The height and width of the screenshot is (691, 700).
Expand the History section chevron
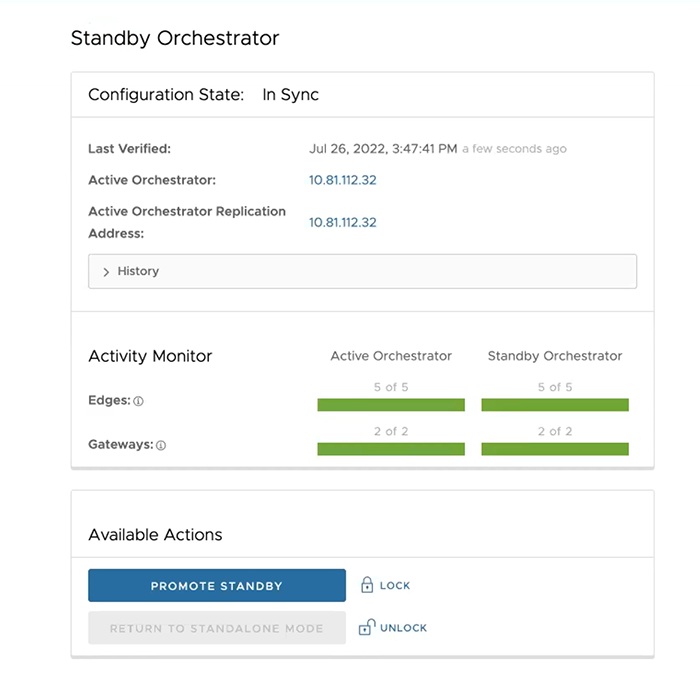106,272
